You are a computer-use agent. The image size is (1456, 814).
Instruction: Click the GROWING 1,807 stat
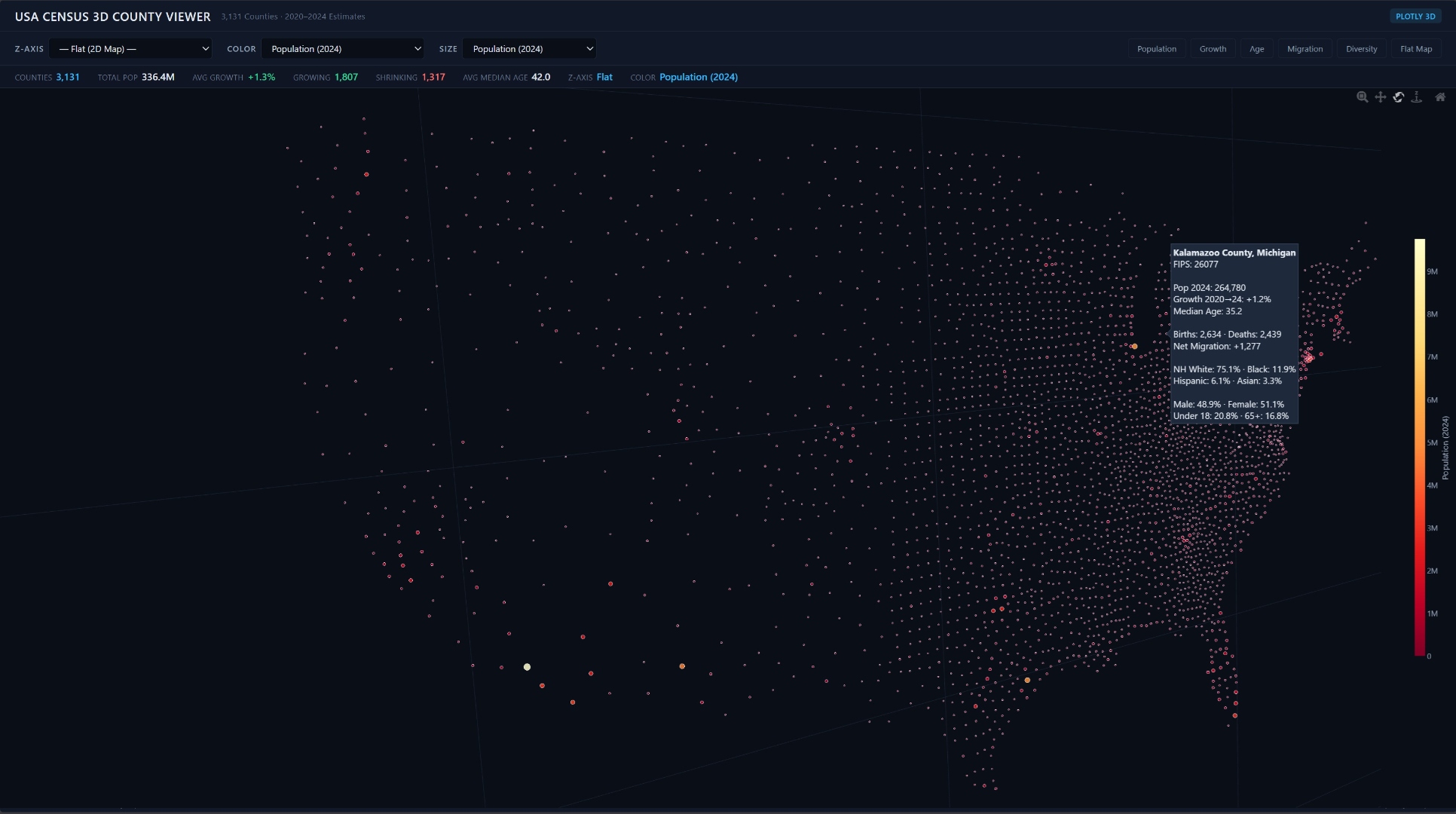pyautogui.click(x=325, y=77)
